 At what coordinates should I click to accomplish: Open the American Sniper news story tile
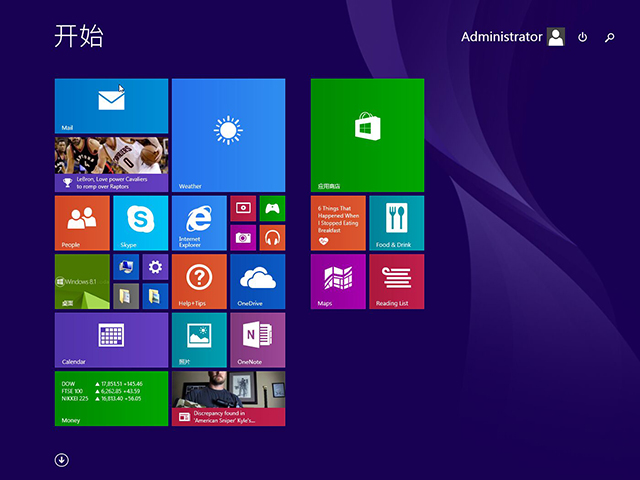point(229,399)
